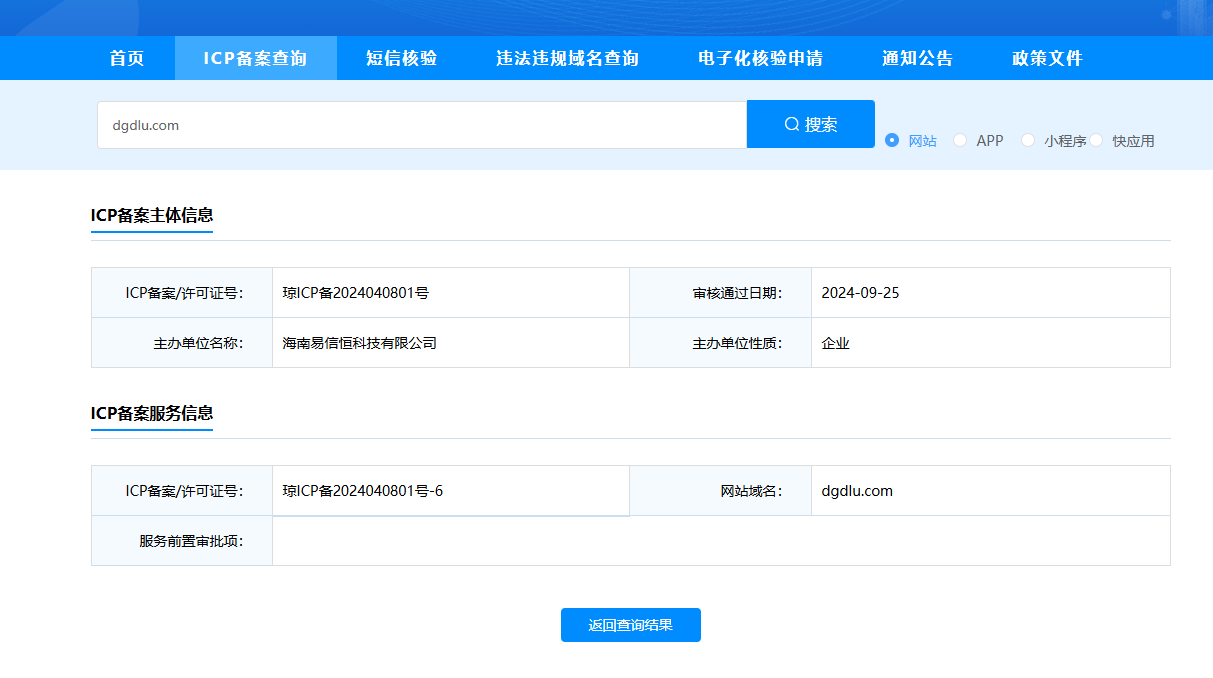
Task: Click the magnifier icon in 搜索 button
Action: pyautogui.click(x=792, y=125)
